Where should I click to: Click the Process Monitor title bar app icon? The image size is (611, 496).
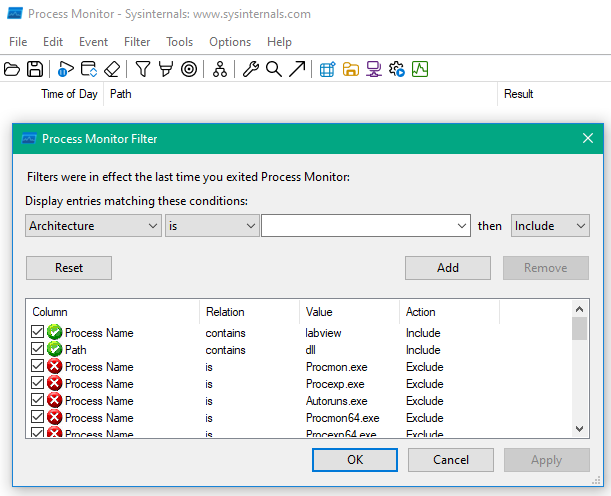click(x=15, y=14)
